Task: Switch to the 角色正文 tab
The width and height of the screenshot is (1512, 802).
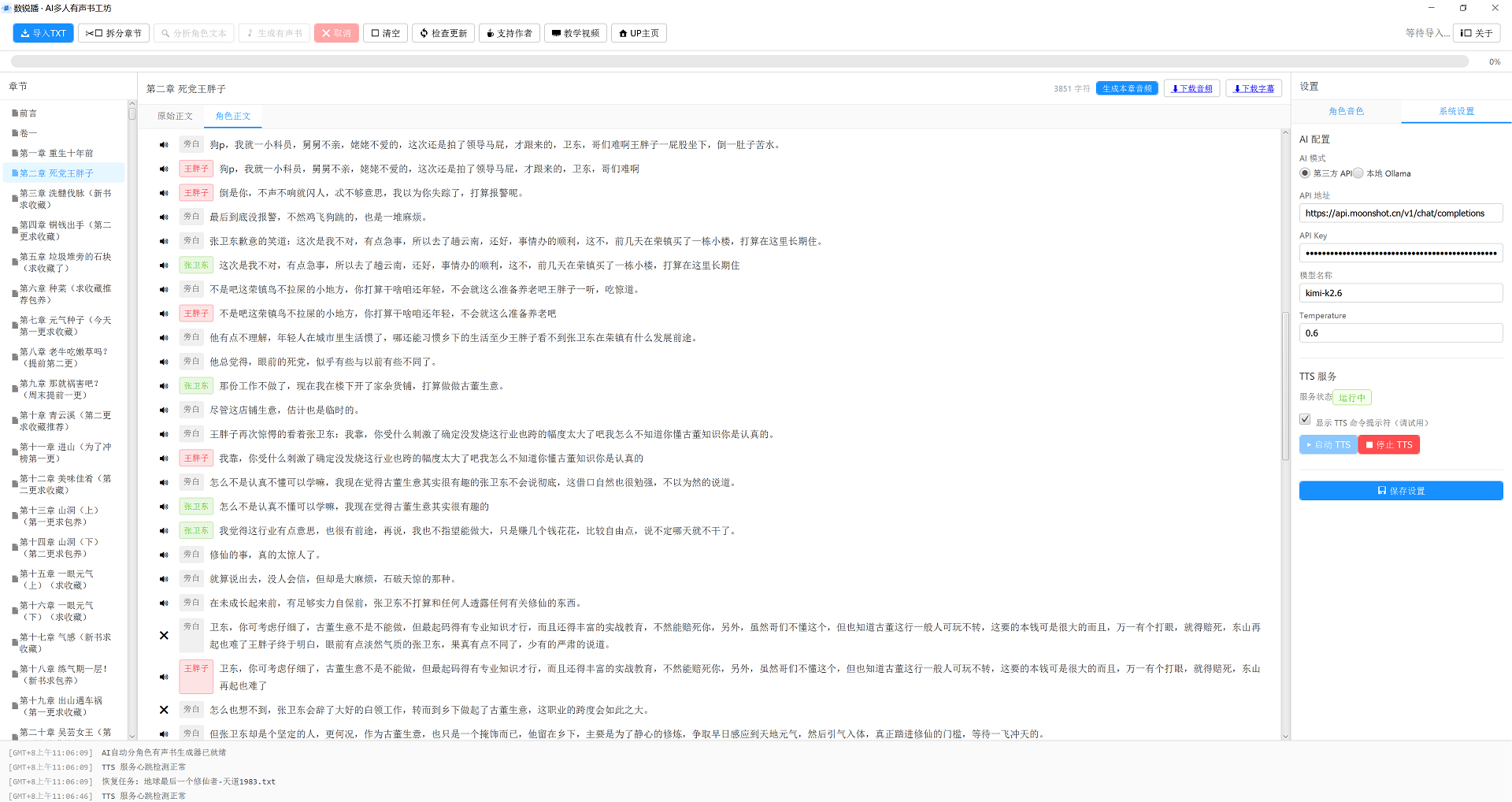Action: (x=233, y=116)
